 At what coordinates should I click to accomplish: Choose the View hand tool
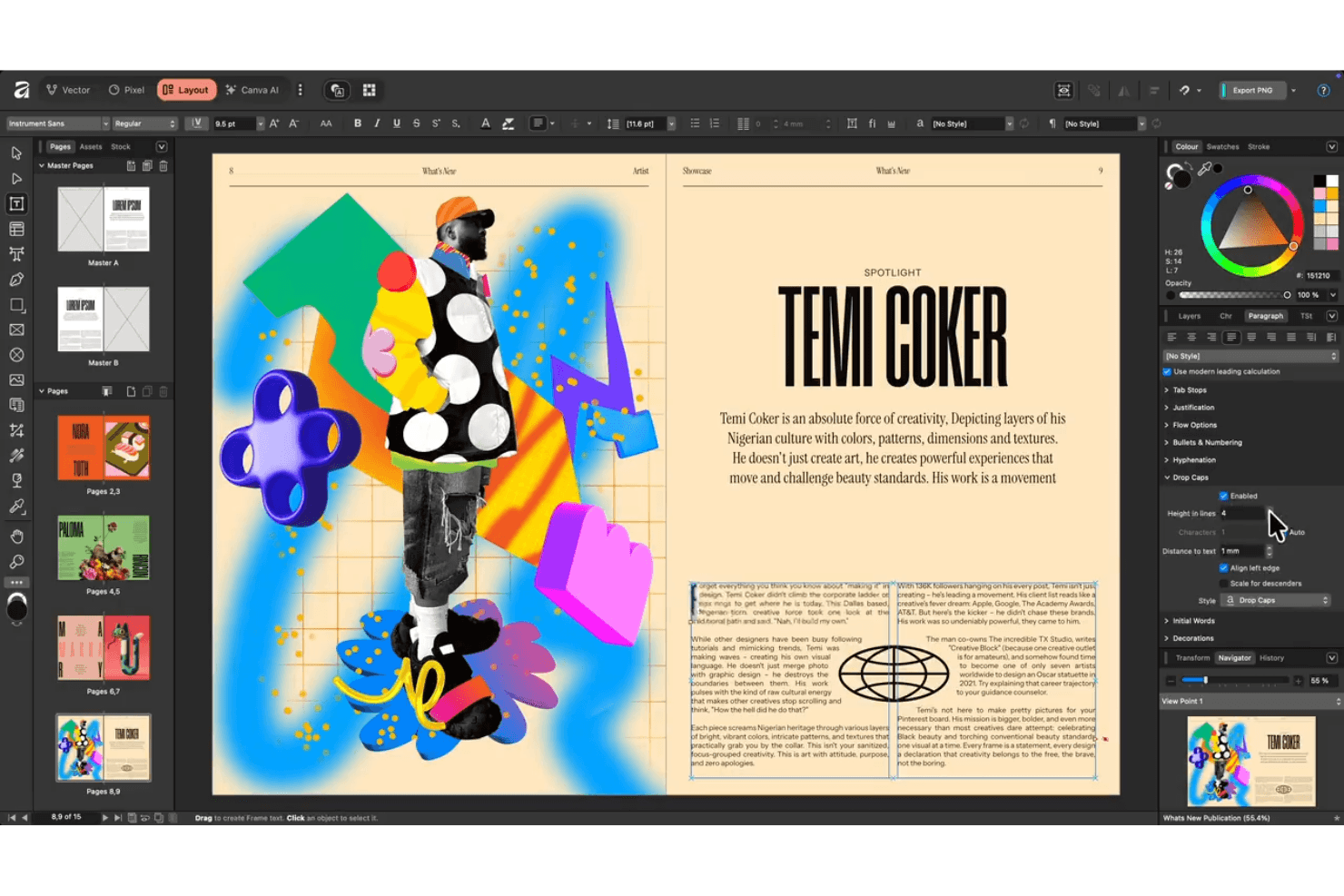16,537
